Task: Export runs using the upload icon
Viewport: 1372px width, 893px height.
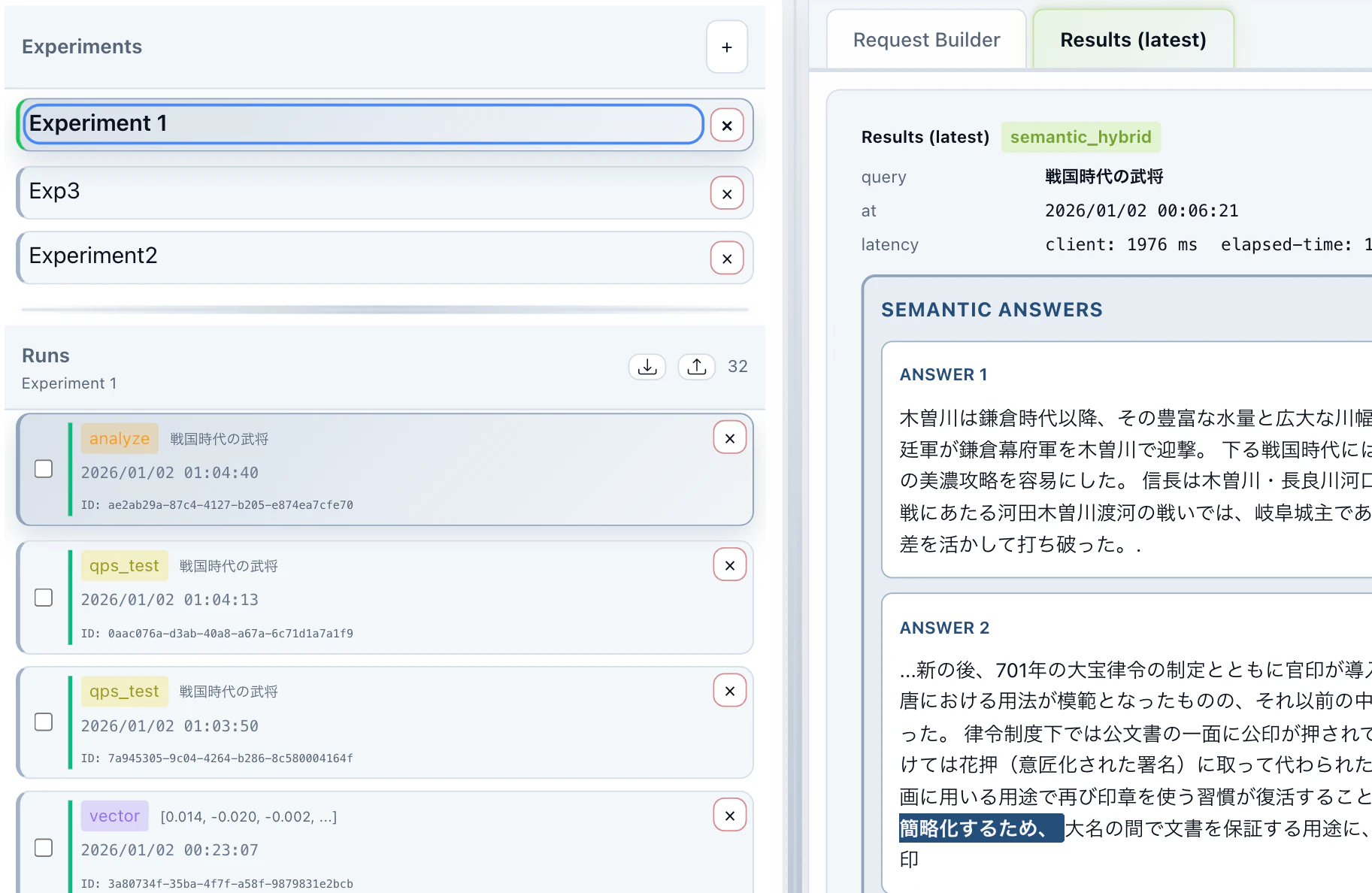Action: [x=697, y=367]
